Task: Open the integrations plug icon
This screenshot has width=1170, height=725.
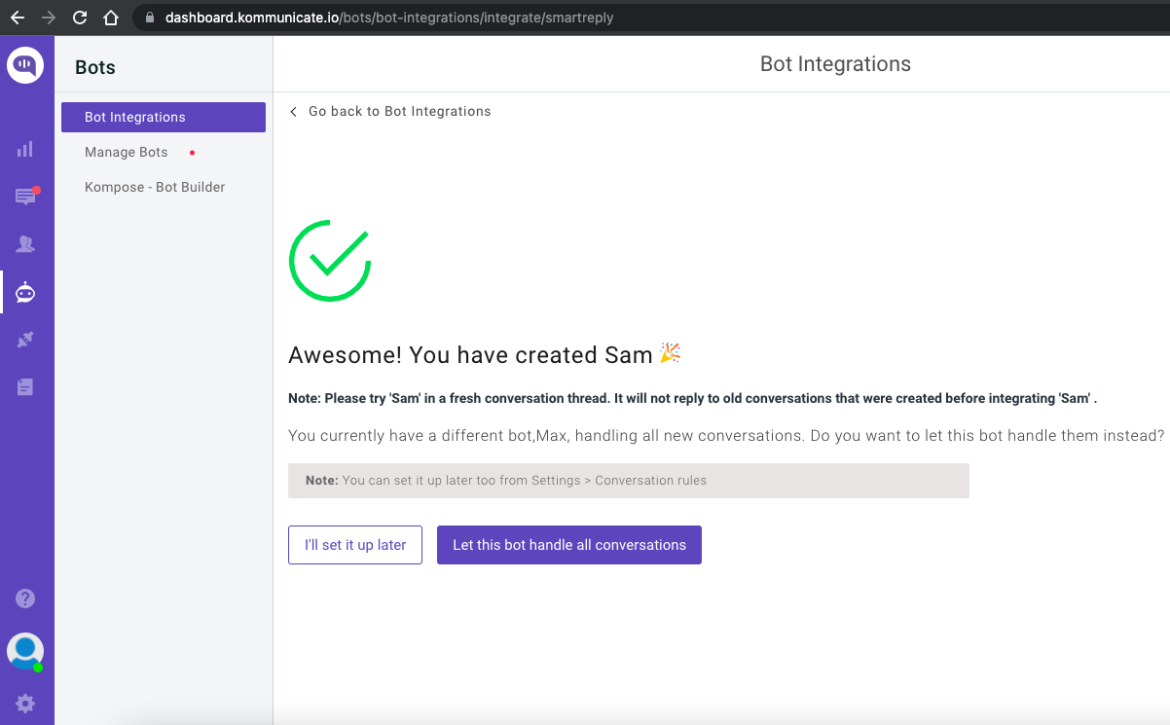Action: click(x=25, y=339)
